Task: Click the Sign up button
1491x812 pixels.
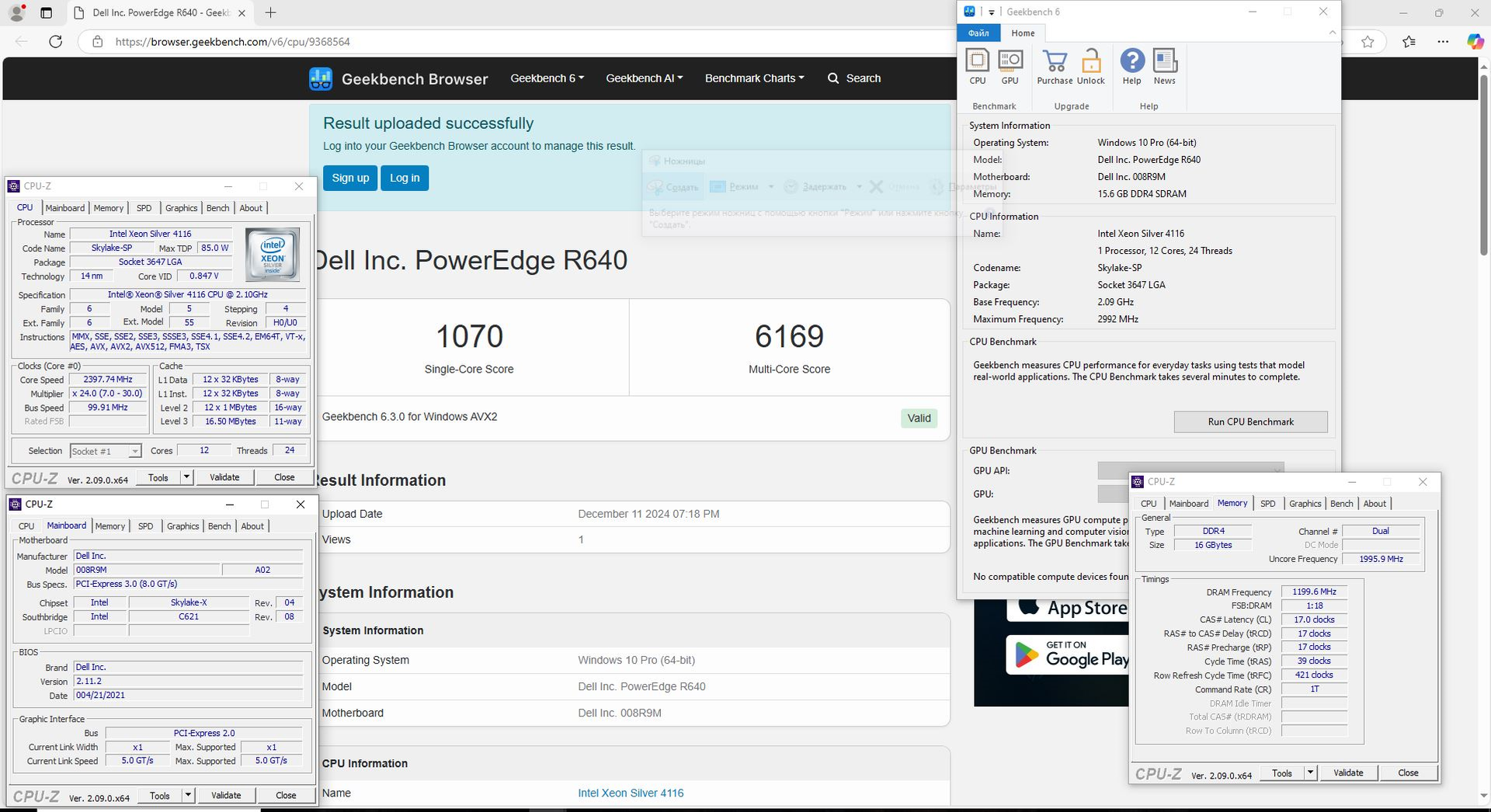Action: point(350,178)
